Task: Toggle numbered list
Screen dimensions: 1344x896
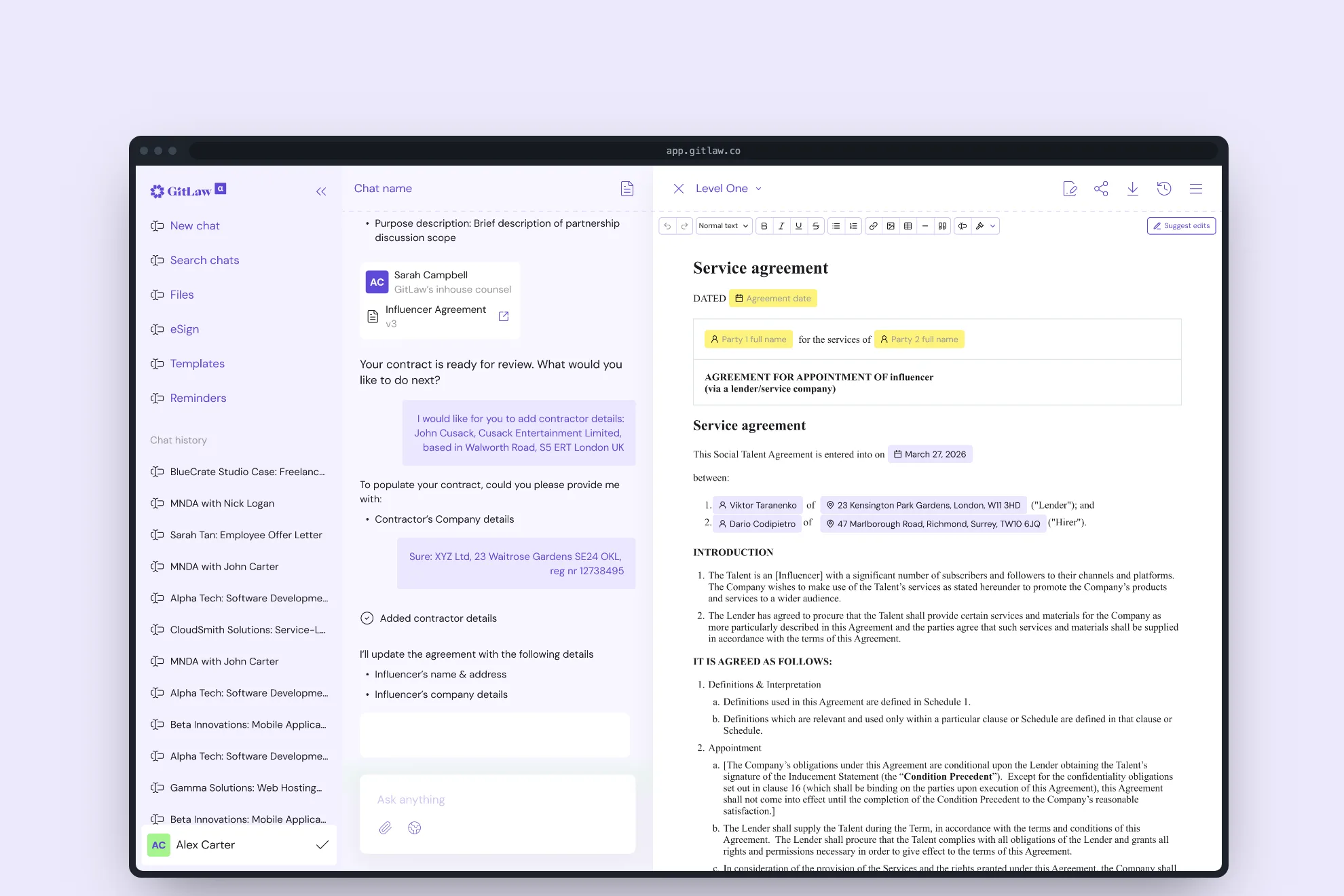Action: click(853, 226)
